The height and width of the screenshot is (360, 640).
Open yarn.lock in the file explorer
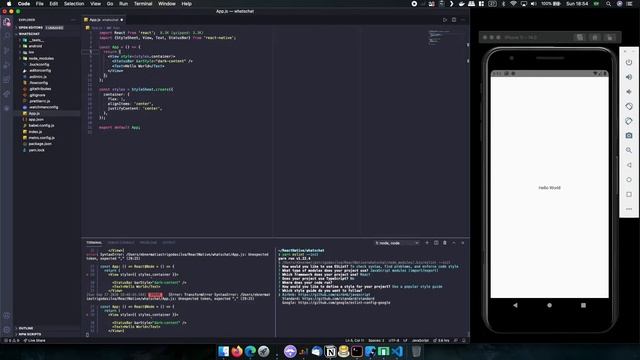click(36, 150)
